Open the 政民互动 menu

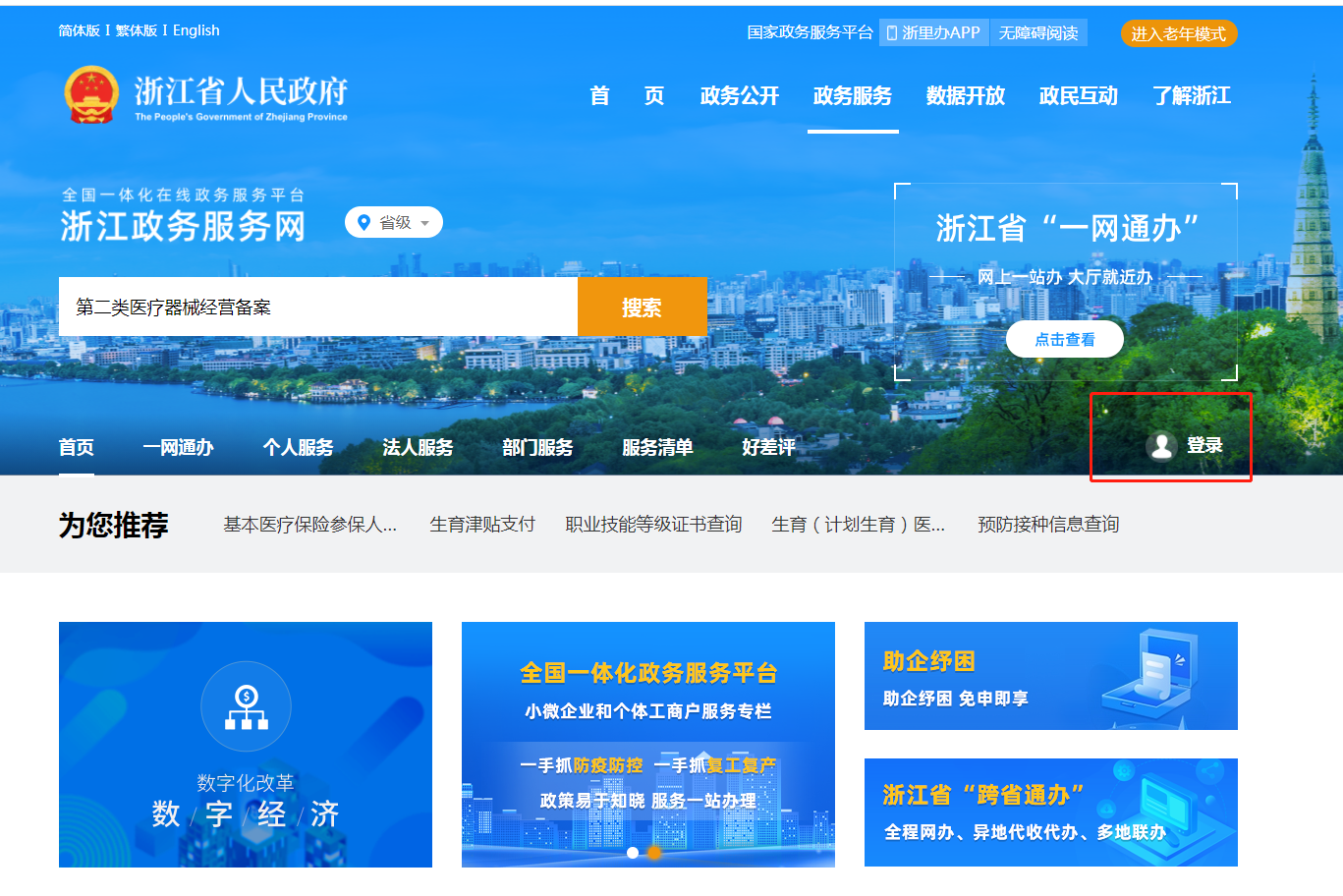[1079, 96]
